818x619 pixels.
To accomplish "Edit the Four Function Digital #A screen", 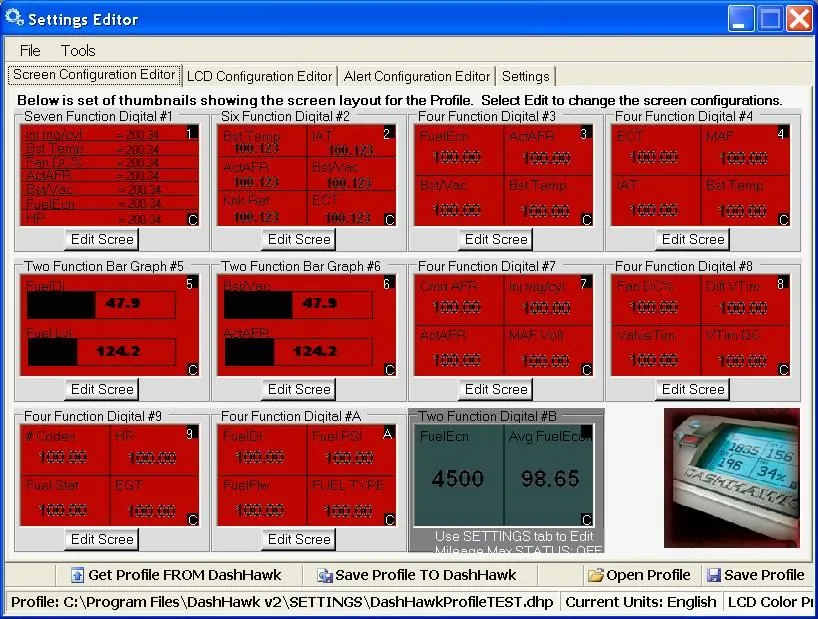I will tap(299, 539).
